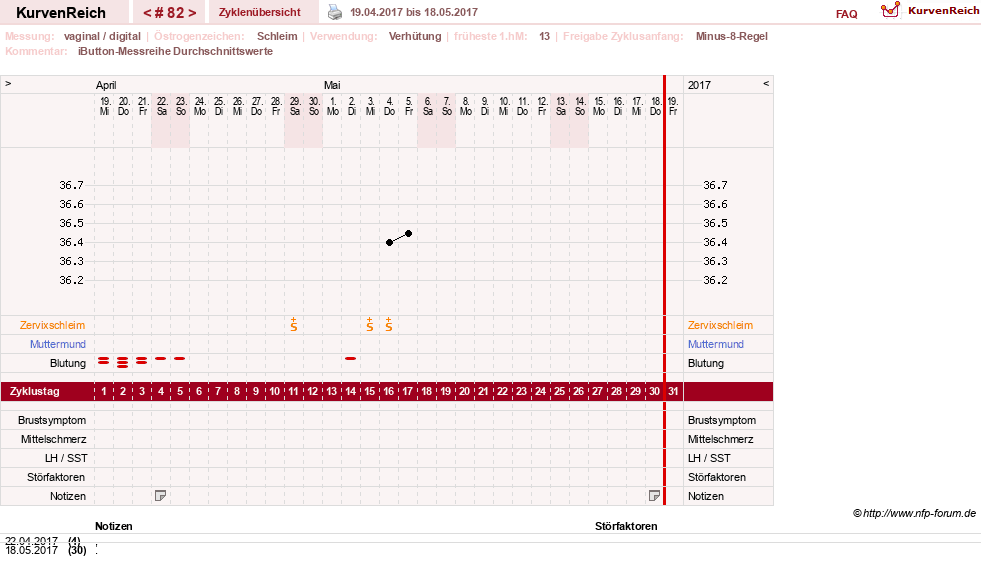Select cycle day 20 in Zyklustag bar
Screen dimensions: 981x585
click(x=464, y=391)
